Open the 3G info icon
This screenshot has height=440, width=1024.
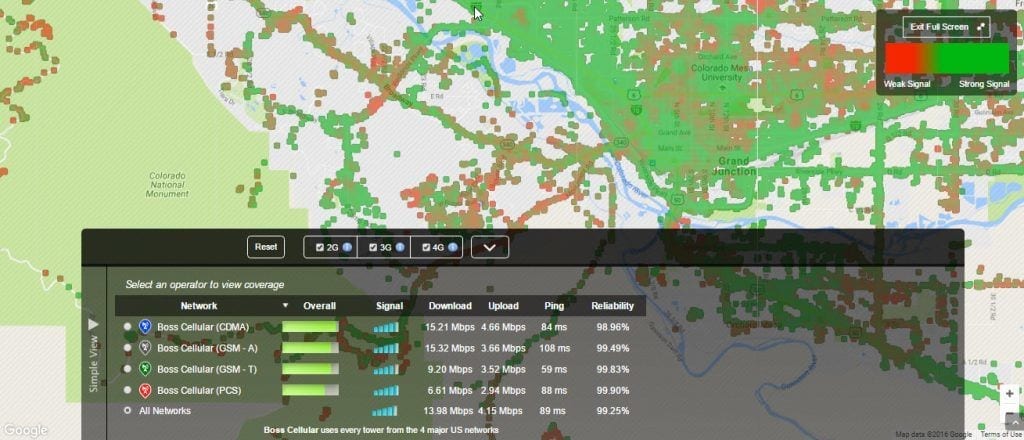tap(400, 247)
